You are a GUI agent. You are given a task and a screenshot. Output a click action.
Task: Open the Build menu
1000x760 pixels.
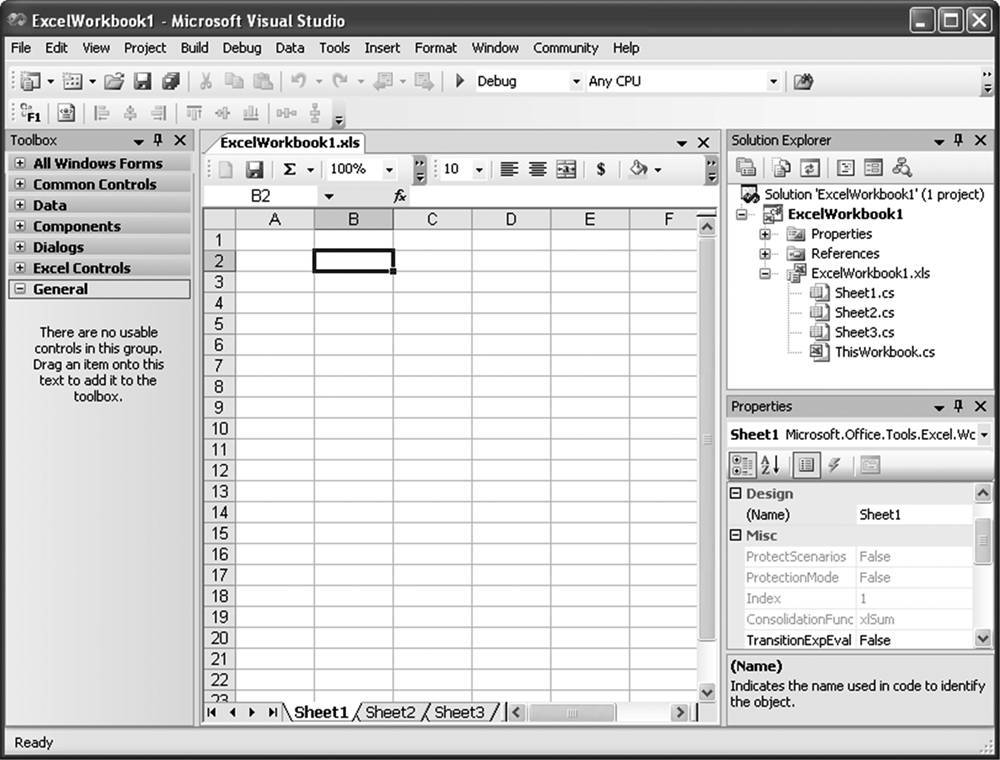[195, 48]
